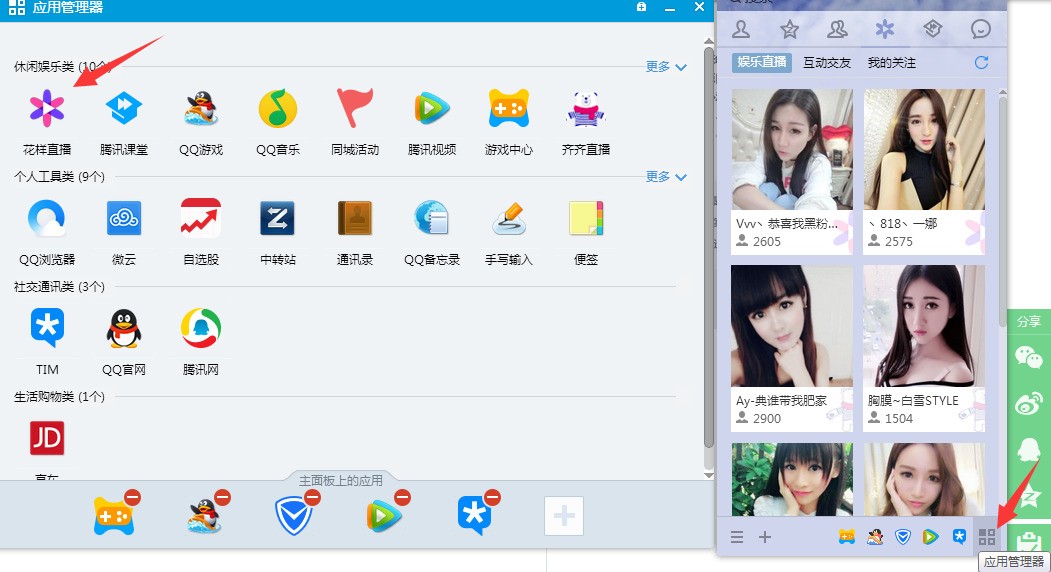
Task: Refresh the live stream list
Action: click(x=981, y=62)
